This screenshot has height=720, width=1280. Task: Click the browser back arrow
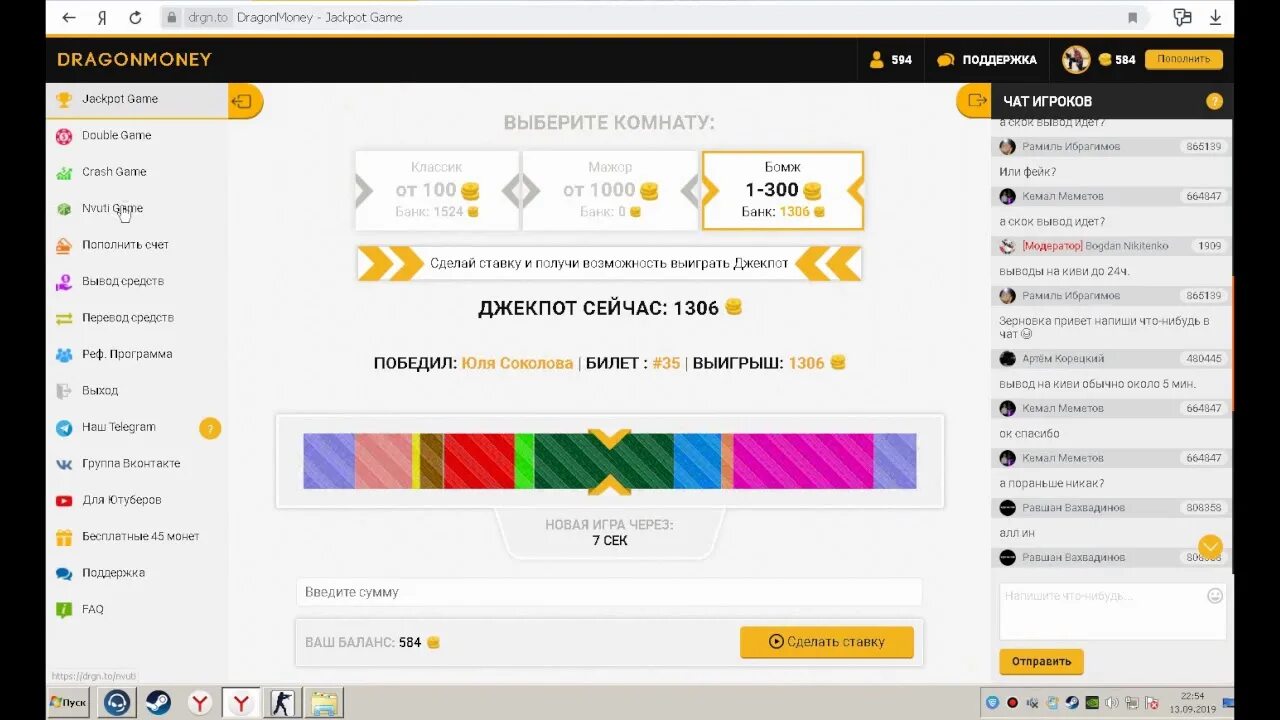tap(69, 18)
